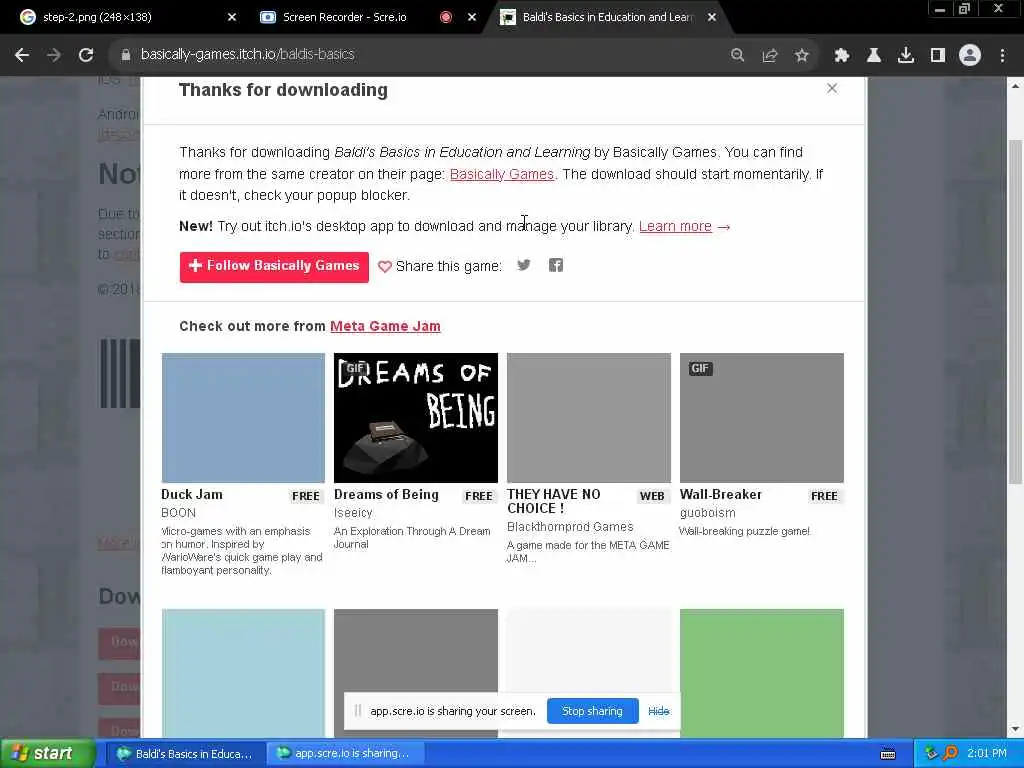1024x768 pixels.
Task: Click Follow Basically Games button
Action: [274, 266]
